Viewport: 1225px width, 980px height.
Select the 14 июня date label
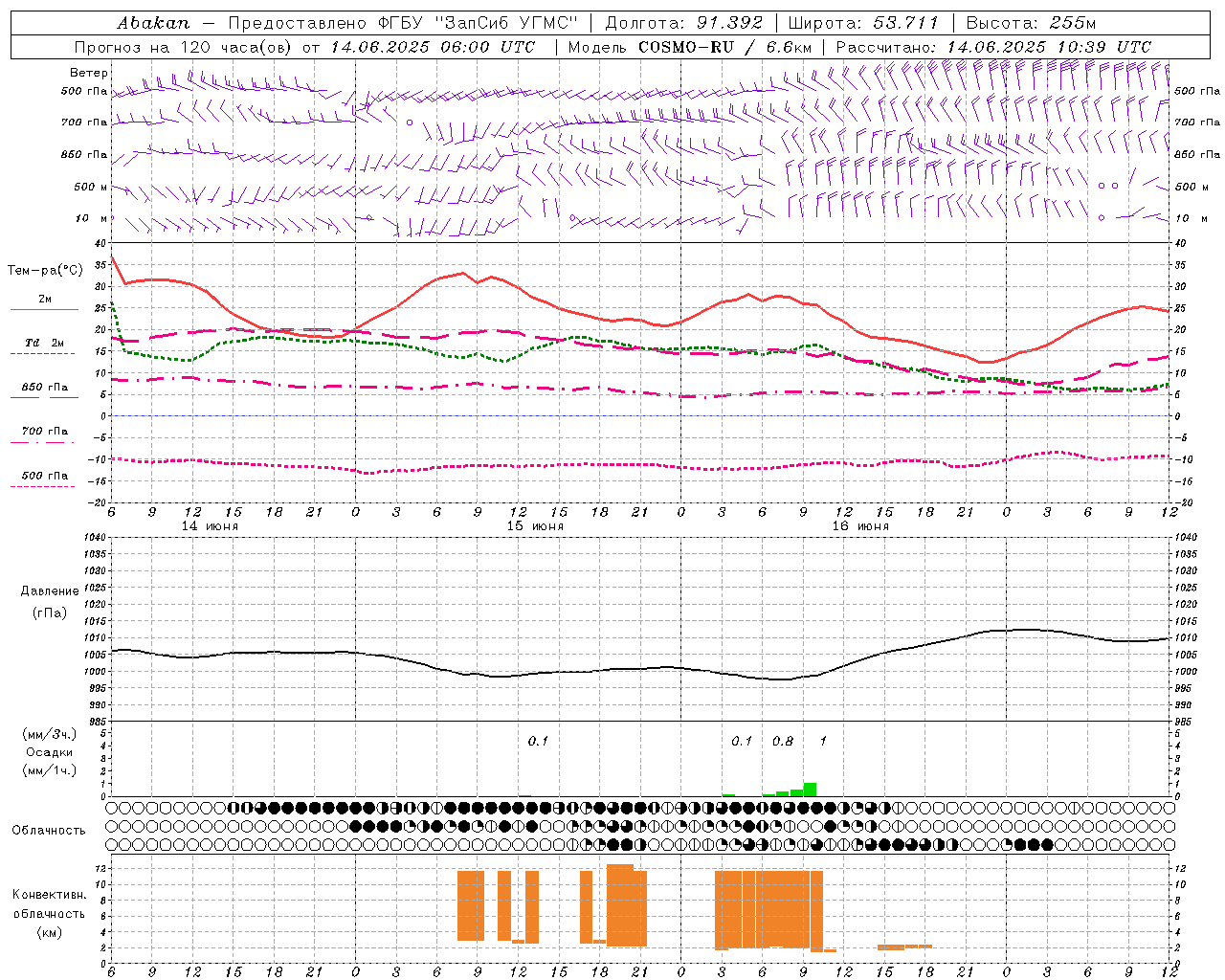point(210,526)
